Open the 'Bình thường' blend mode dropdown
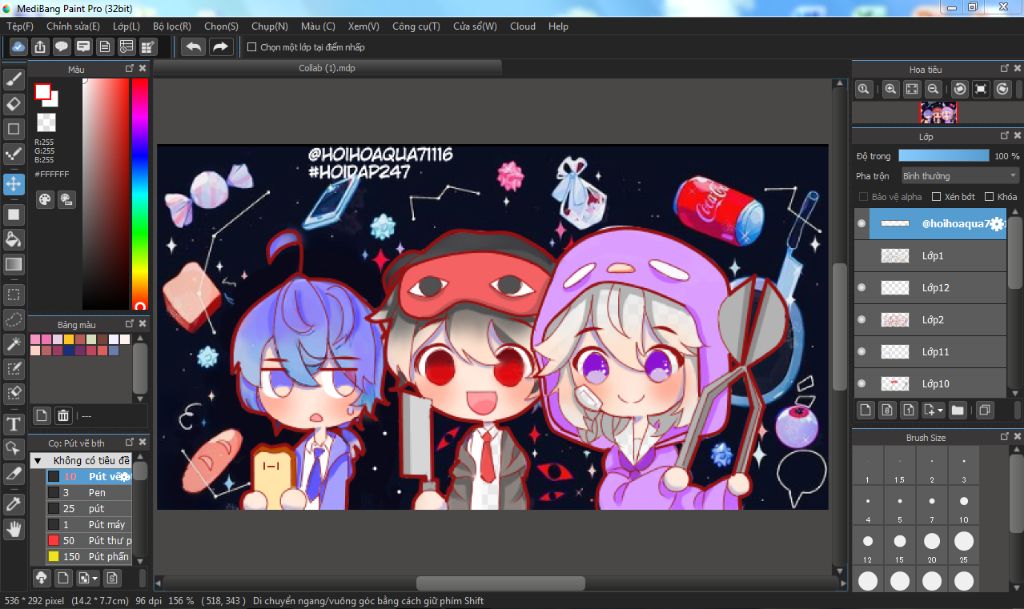Viewport: 1024px width, 609px height. (959, 176)
